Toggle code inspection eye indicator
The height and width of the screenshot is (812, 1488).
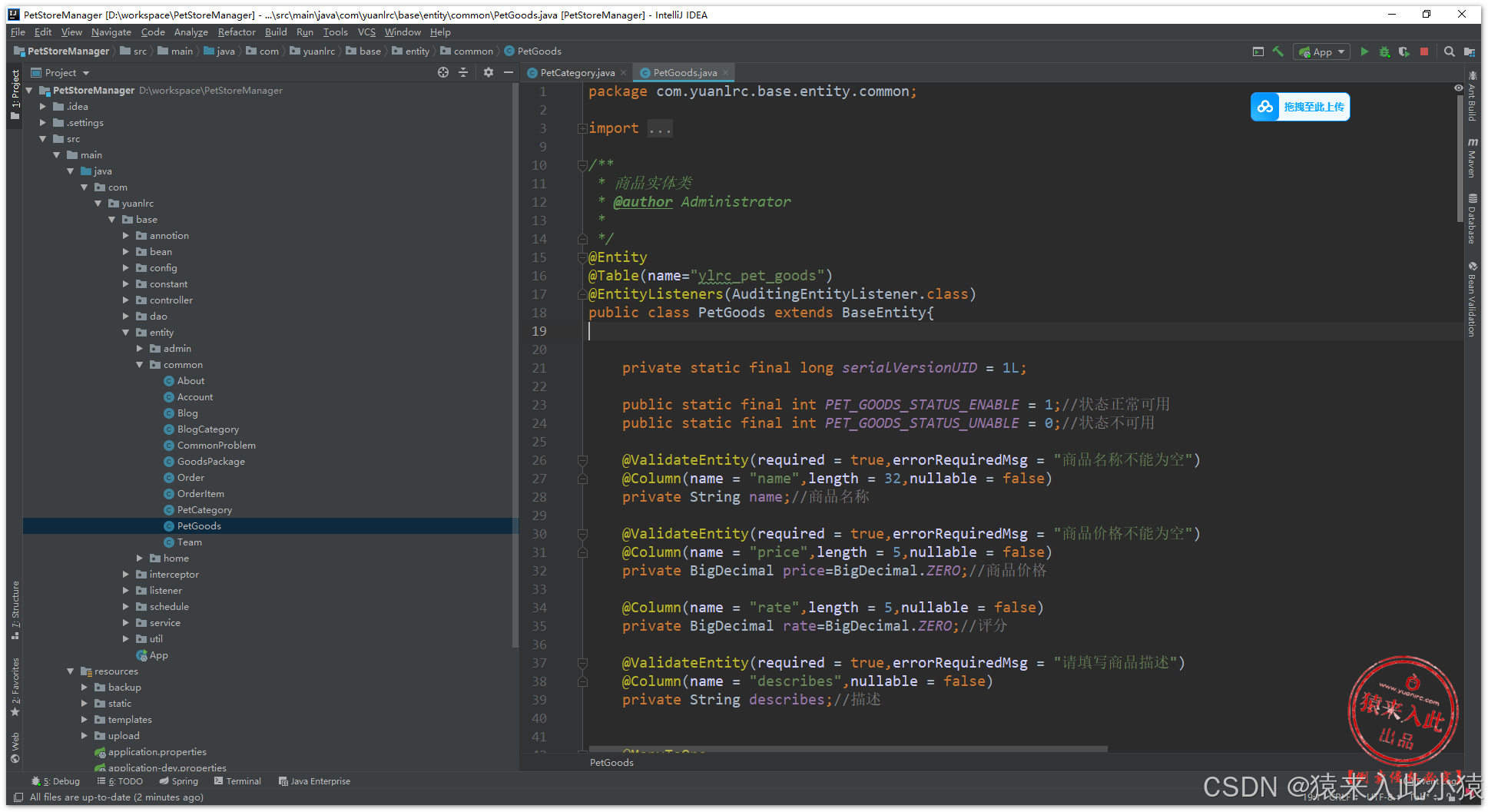(1459, 88)
